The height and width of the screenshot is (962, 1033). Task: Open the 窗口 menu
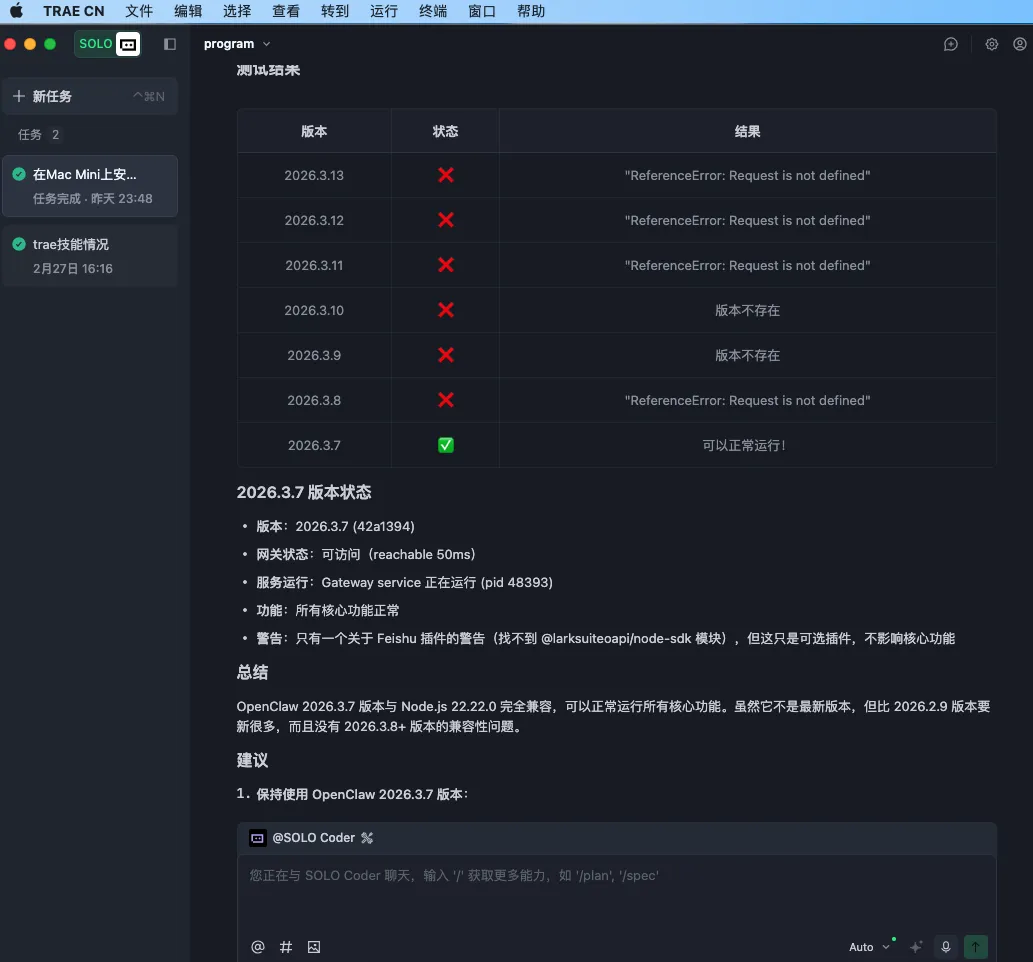pyautogui.click(x=482, y=11)
